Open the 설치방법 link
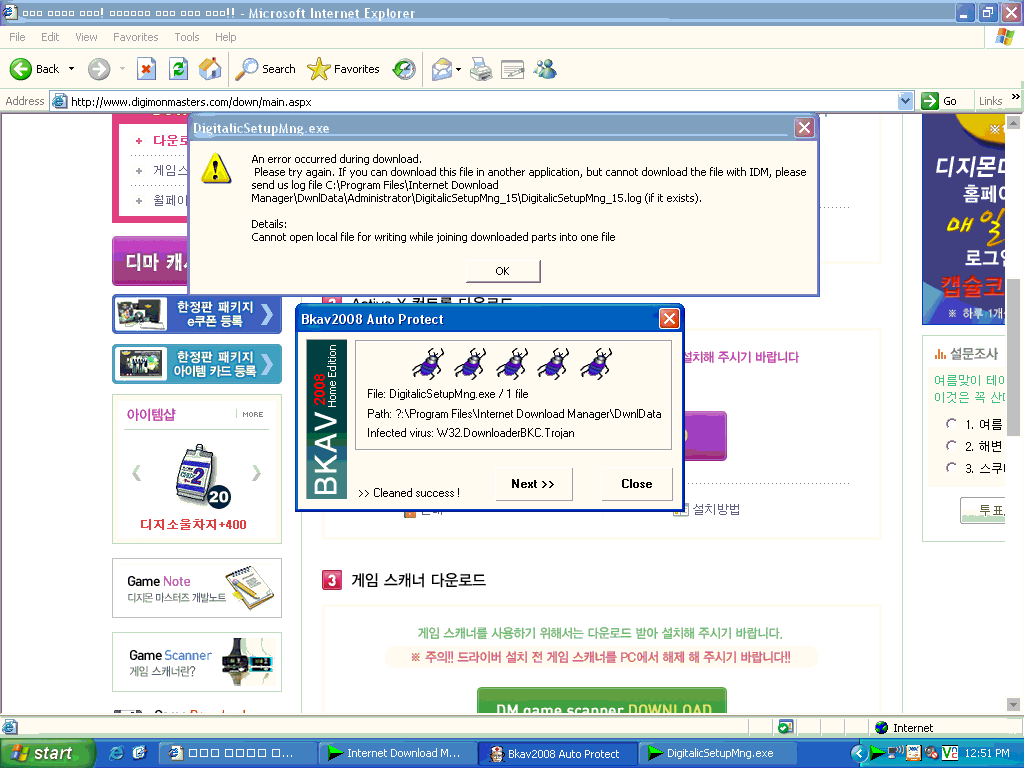 pos(716,509)
